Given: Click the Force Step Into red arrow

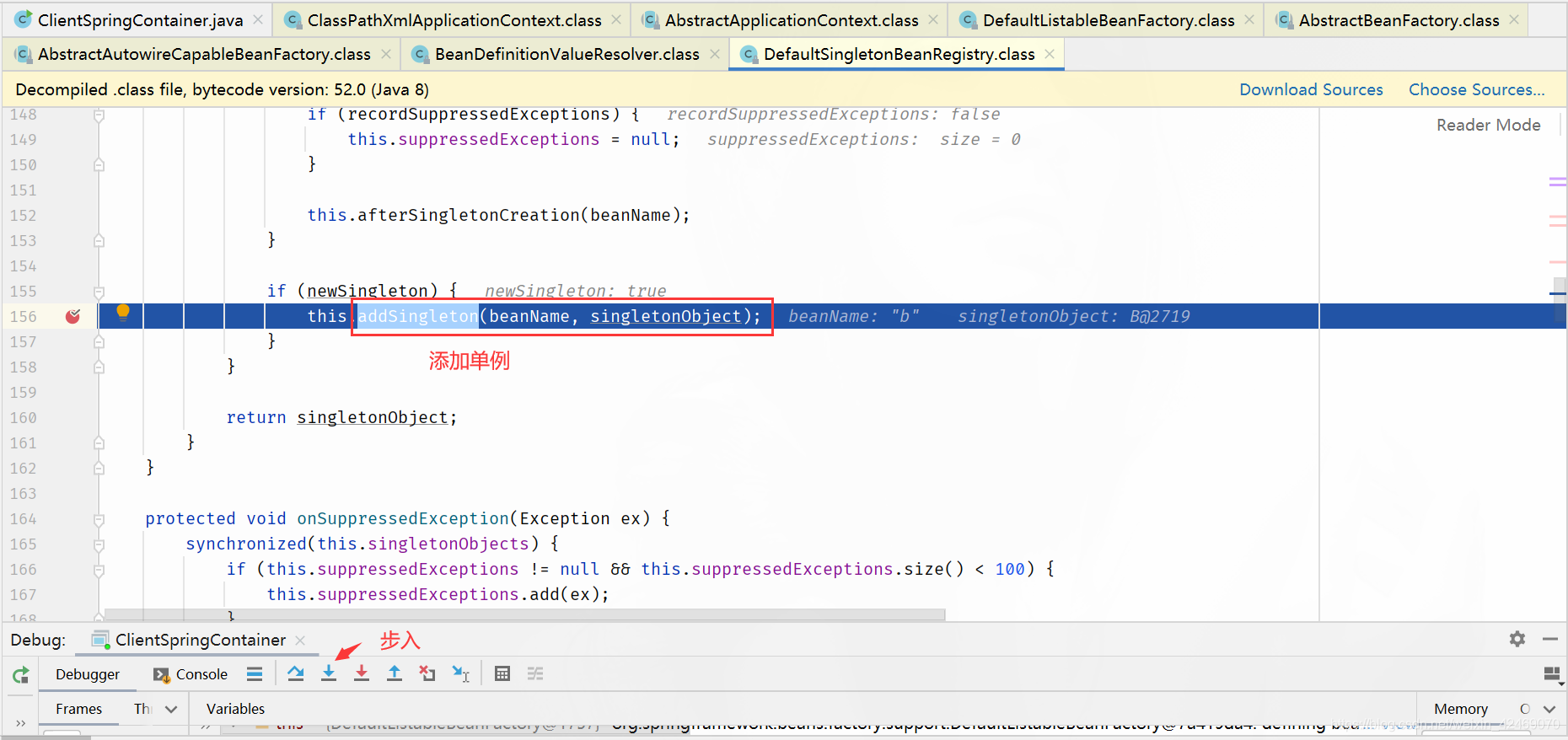Looking at the screenshot, I should [362, 673].
